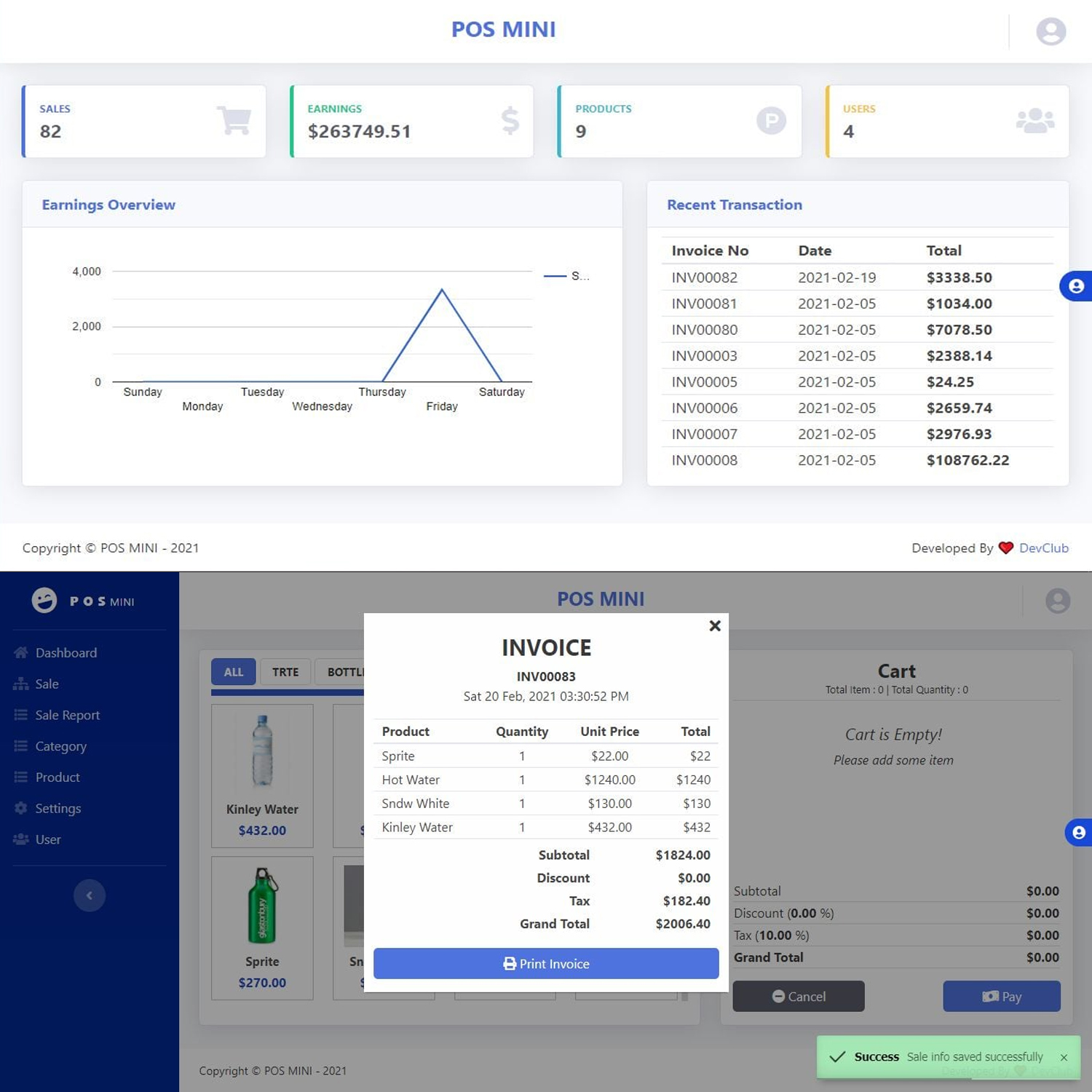Open the DevClub link in footer
Image resolution: width=1092 pixels, height=1092 pixels.
point(1043,548)
